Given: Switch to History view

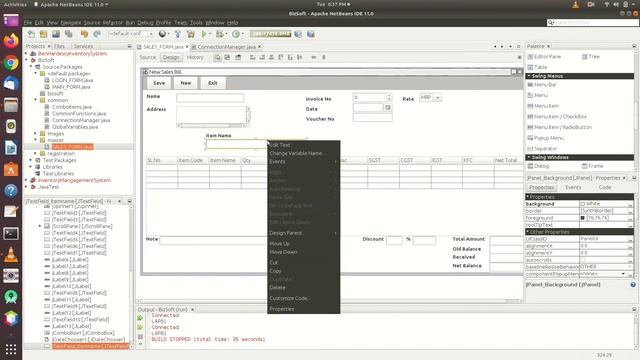Looking at the screenshot, I should click(195, 58).
